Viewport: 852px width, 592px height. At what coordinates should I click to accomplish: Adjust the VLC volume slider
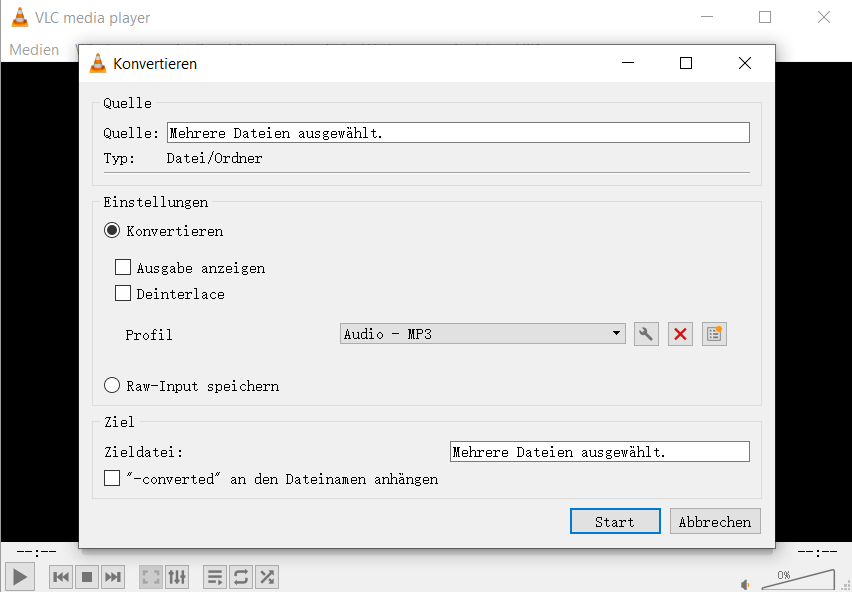tap(798, 579)
